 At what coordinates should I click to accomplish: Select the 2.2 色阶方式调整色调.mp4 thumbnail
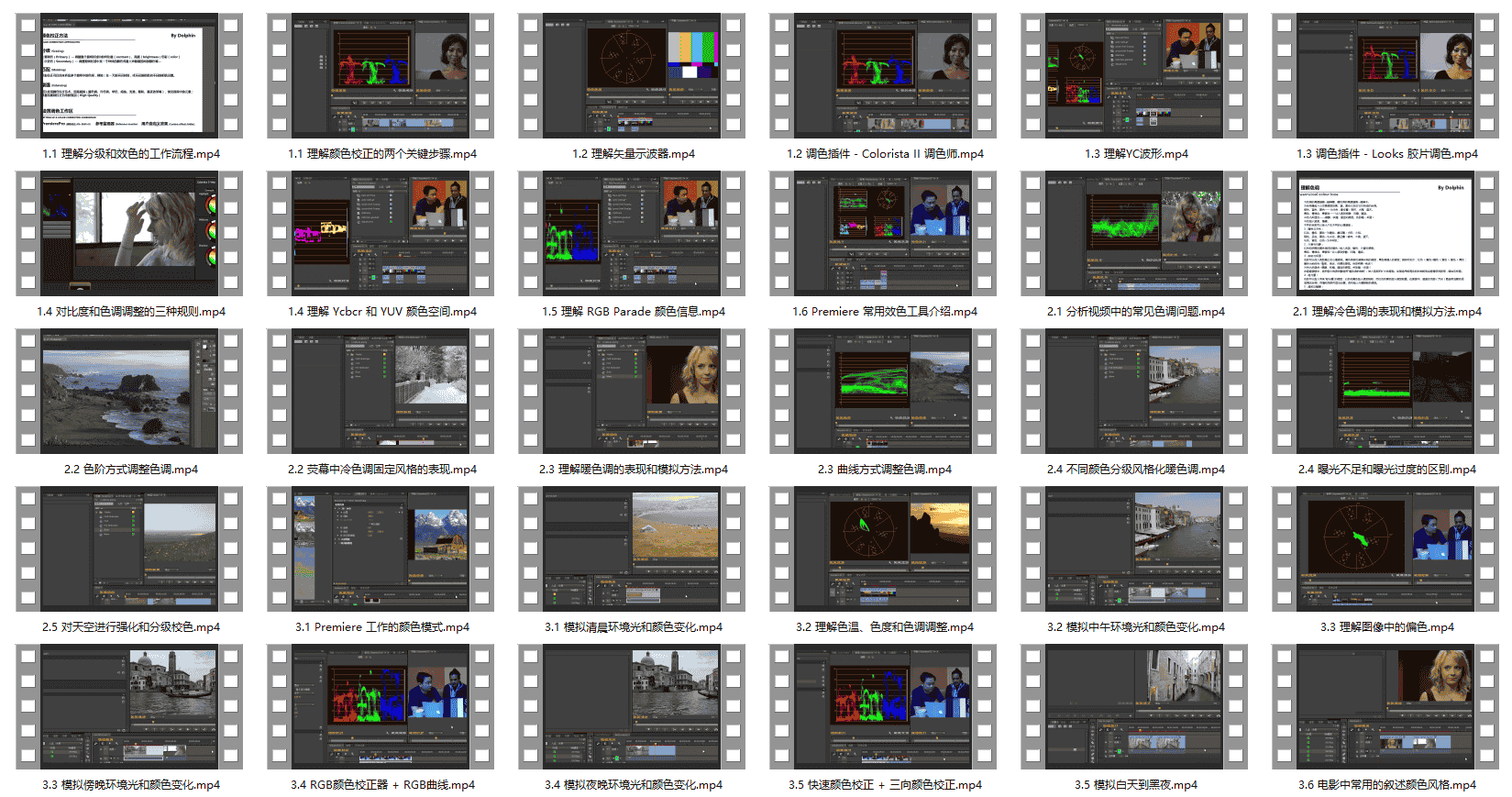pos(129,392)
